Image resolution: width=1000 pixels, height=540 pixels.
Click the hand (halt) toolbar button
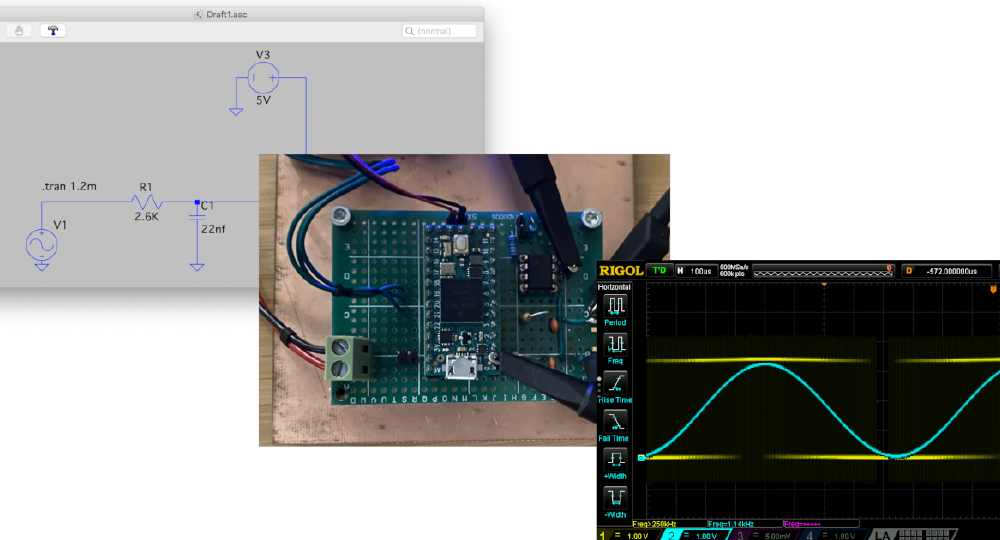[x=19, y=31]
